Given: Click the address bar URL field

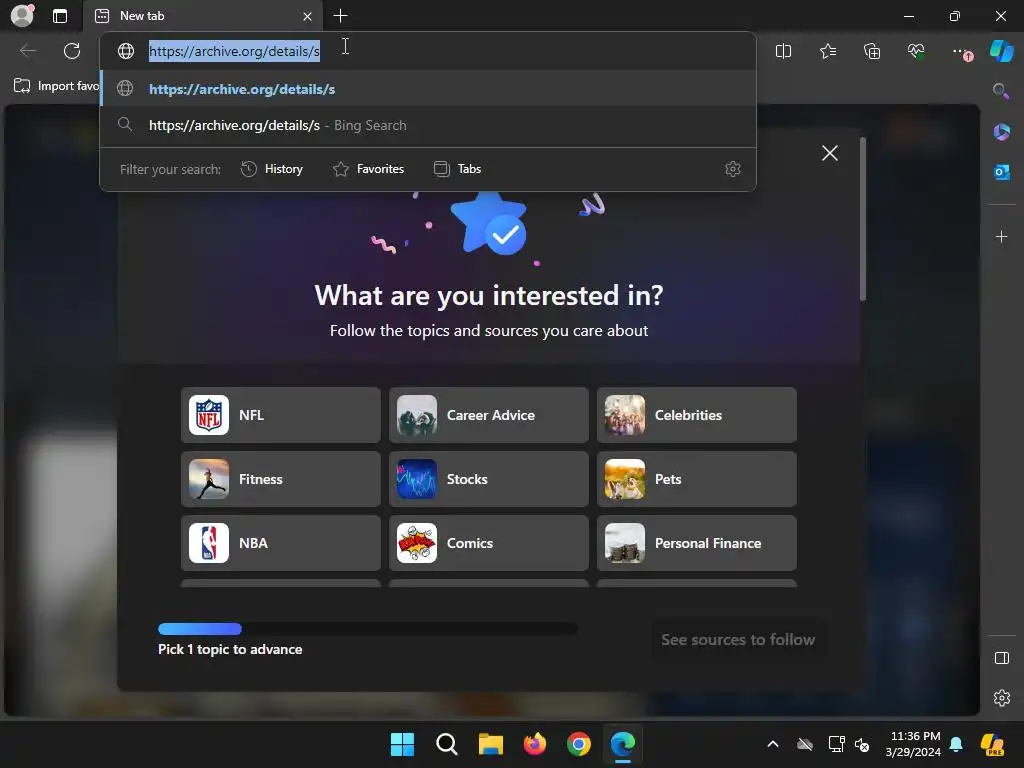Looking at the screenshot, I should point(428,50).
